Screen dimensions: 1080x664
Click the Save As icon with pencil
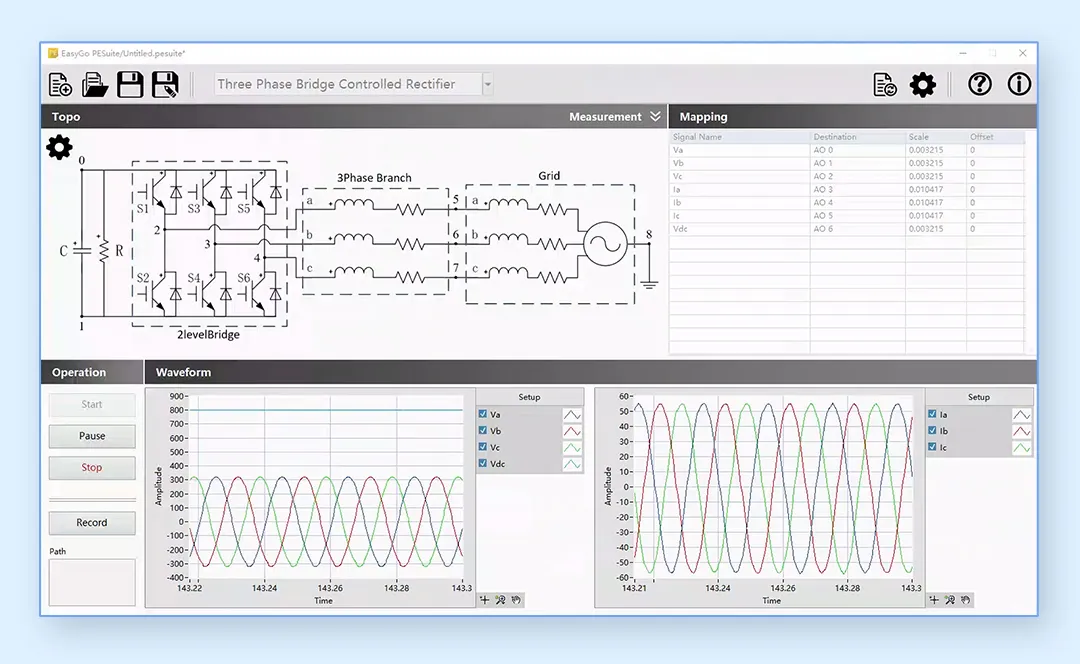point(165,85)
